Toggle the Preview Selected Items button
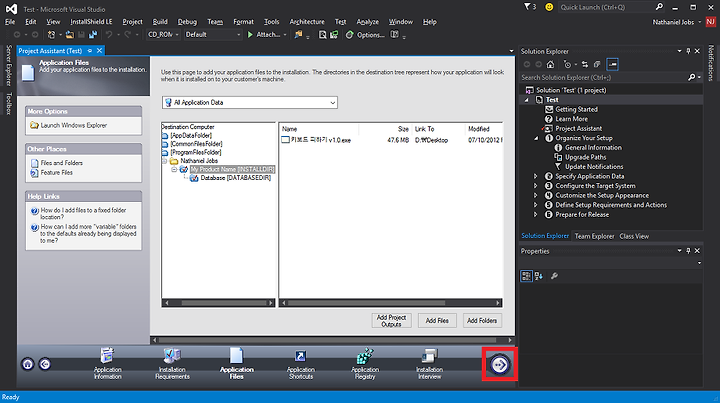This screenshot has height=403, width=720. (x=612, y=64)
